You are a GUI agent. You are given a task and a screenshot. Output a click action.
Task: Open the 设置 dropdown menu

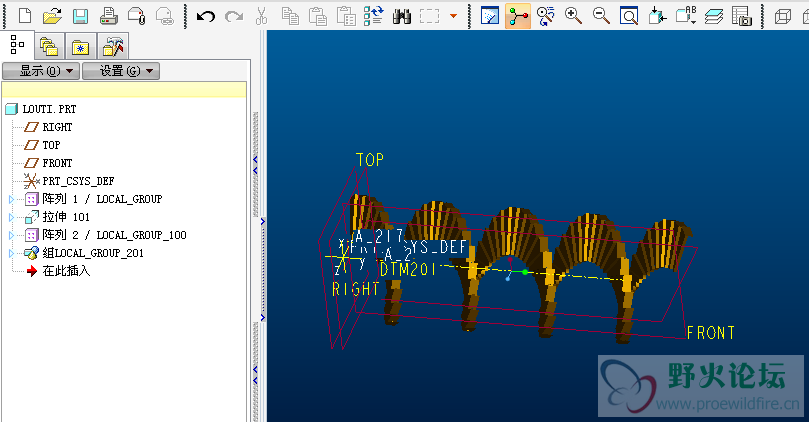coord(121,71)
